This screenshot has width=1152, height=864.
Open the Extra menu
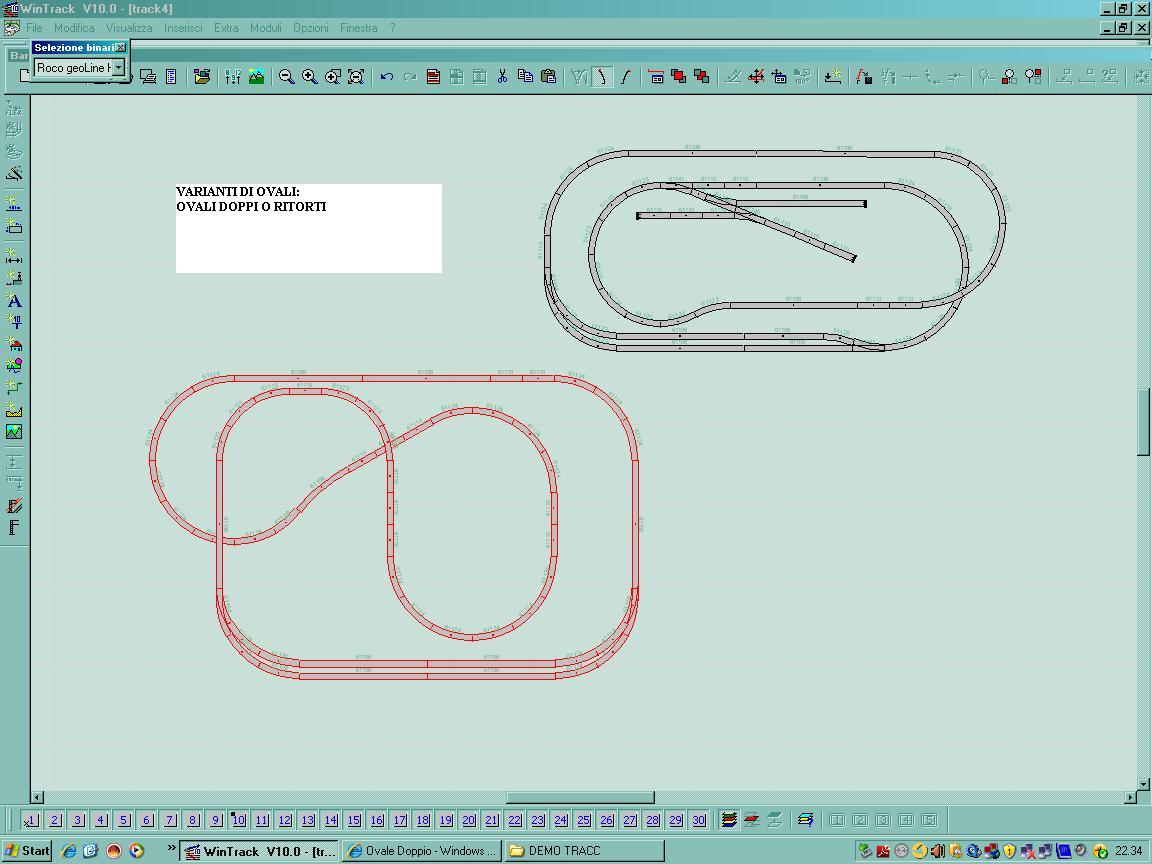pos(226,28)
